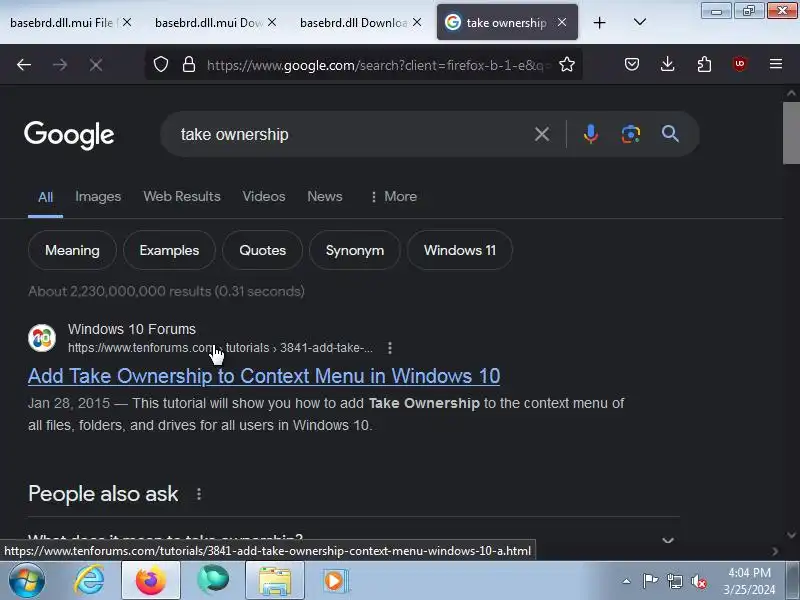This screenshot has height=600, width=800.
Task: Select the All results tab
Action: (45, 197)
